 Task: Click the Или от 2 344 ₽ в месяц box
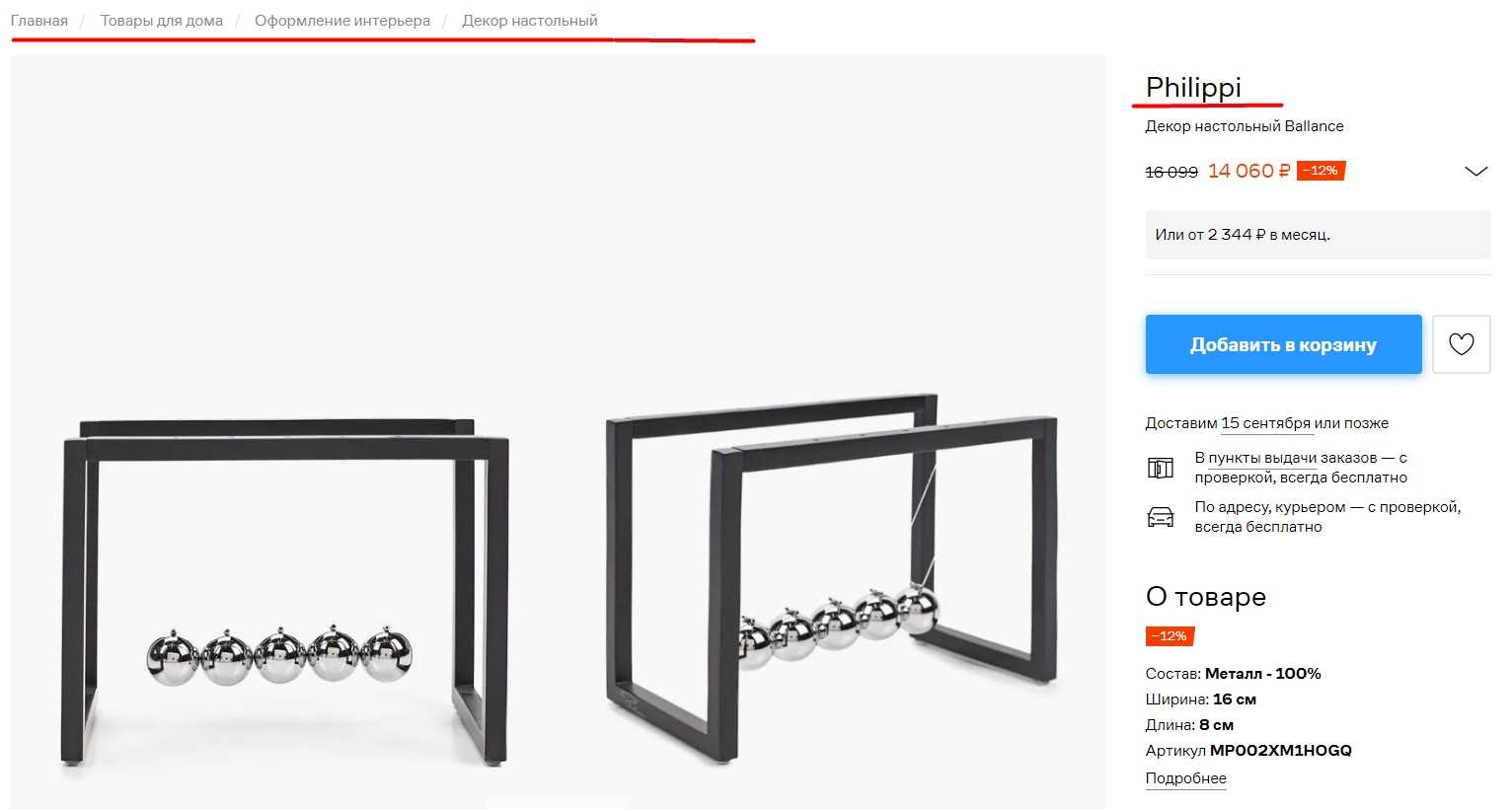pos(1318,235)
